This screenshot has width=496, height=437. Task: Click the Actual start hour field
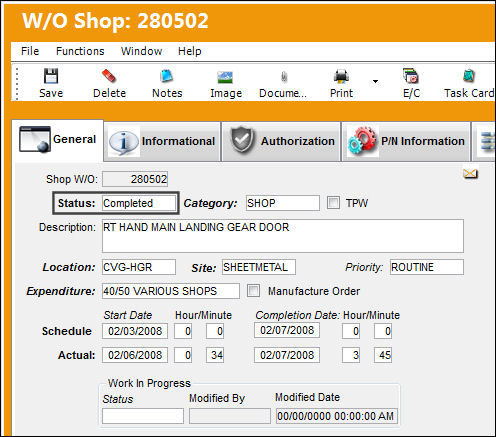click(183, 355)
